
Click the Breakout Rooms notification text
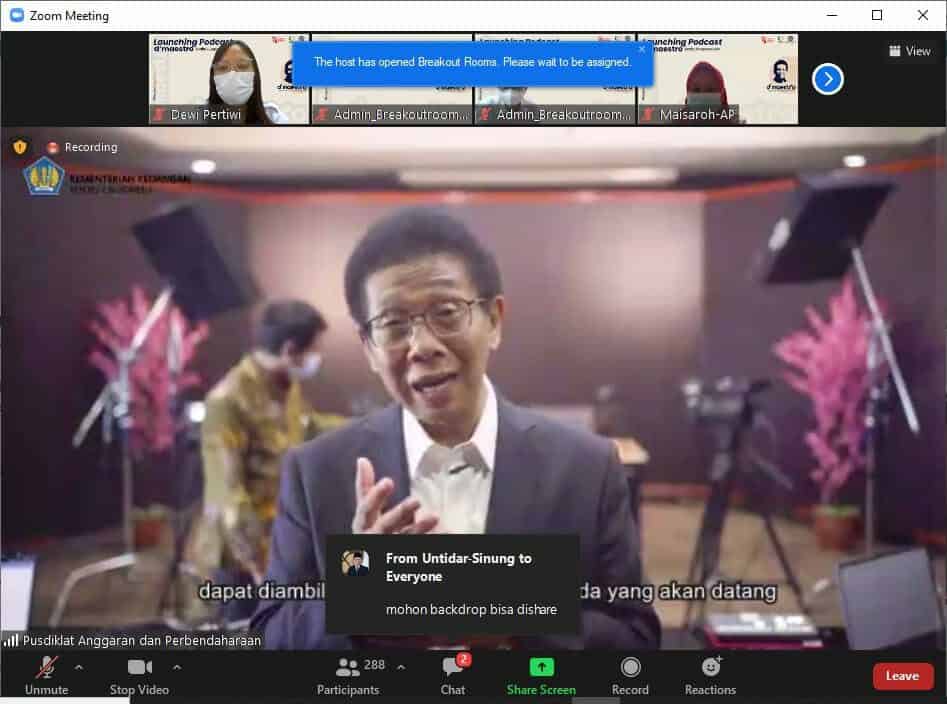(x=472, y=62)
